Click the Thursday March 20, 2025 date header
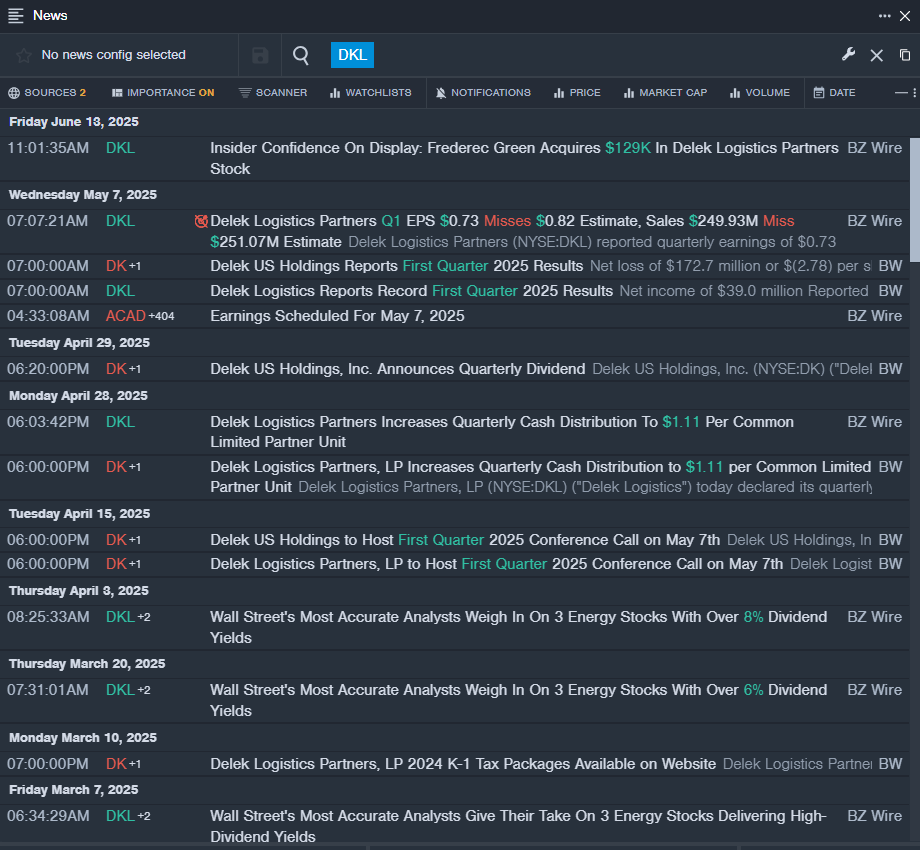The width and height of the screenshot is (920, 850). [x=87, y=664]
